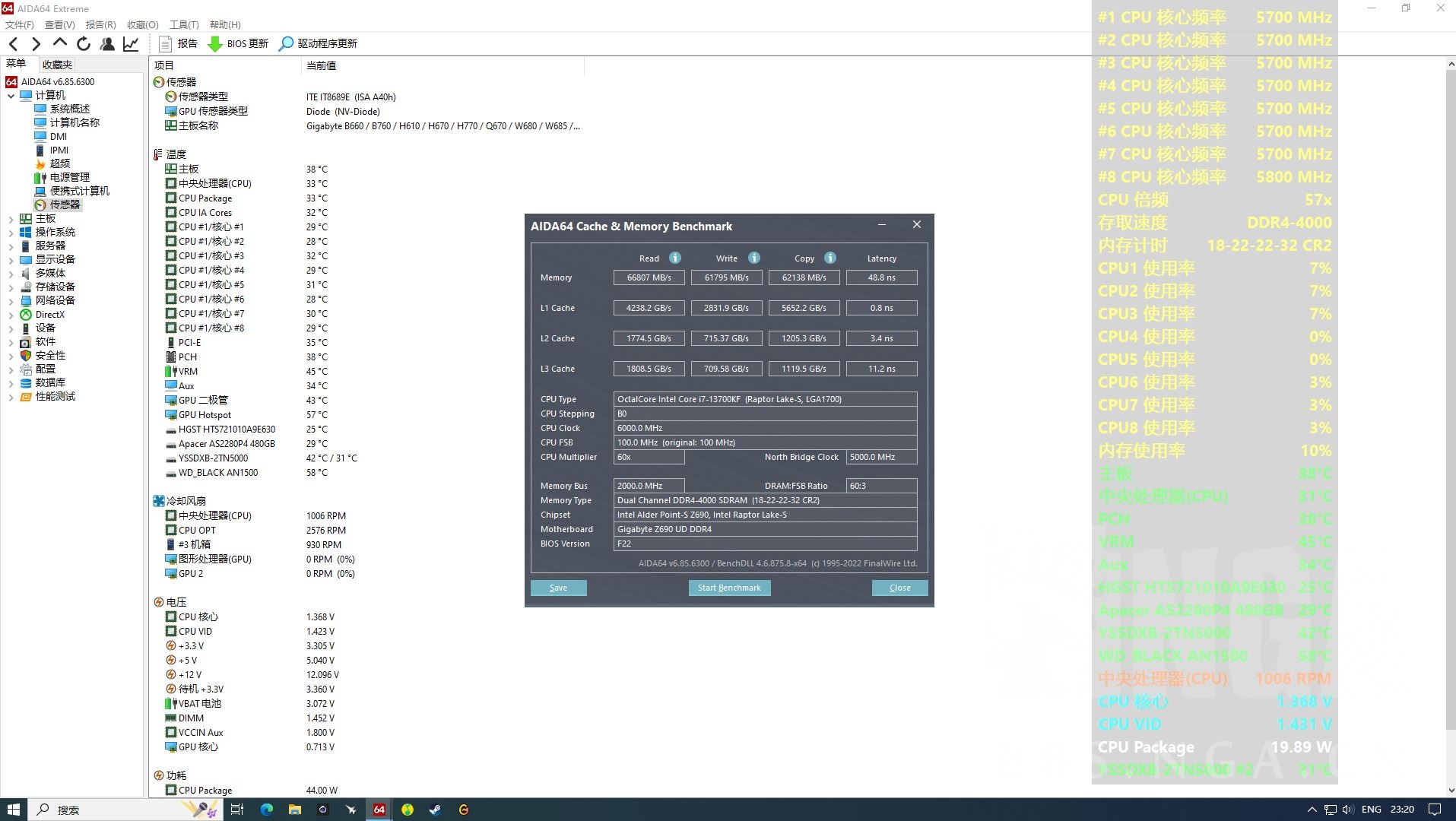Switch to the 菜单 tab

point(16,65)
